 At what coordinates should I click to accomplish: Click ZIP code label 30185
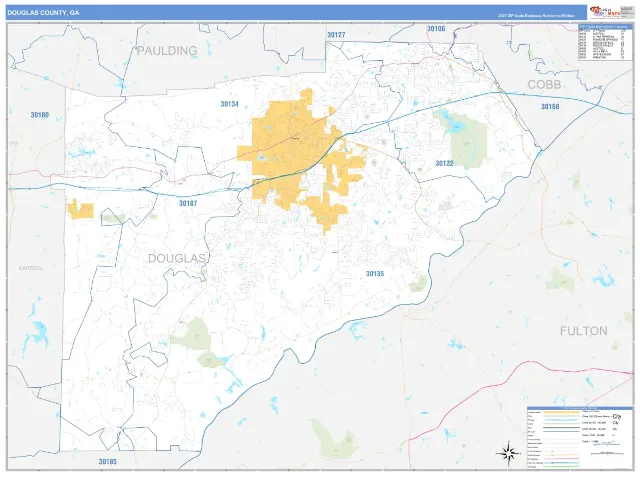pos(107,462)
